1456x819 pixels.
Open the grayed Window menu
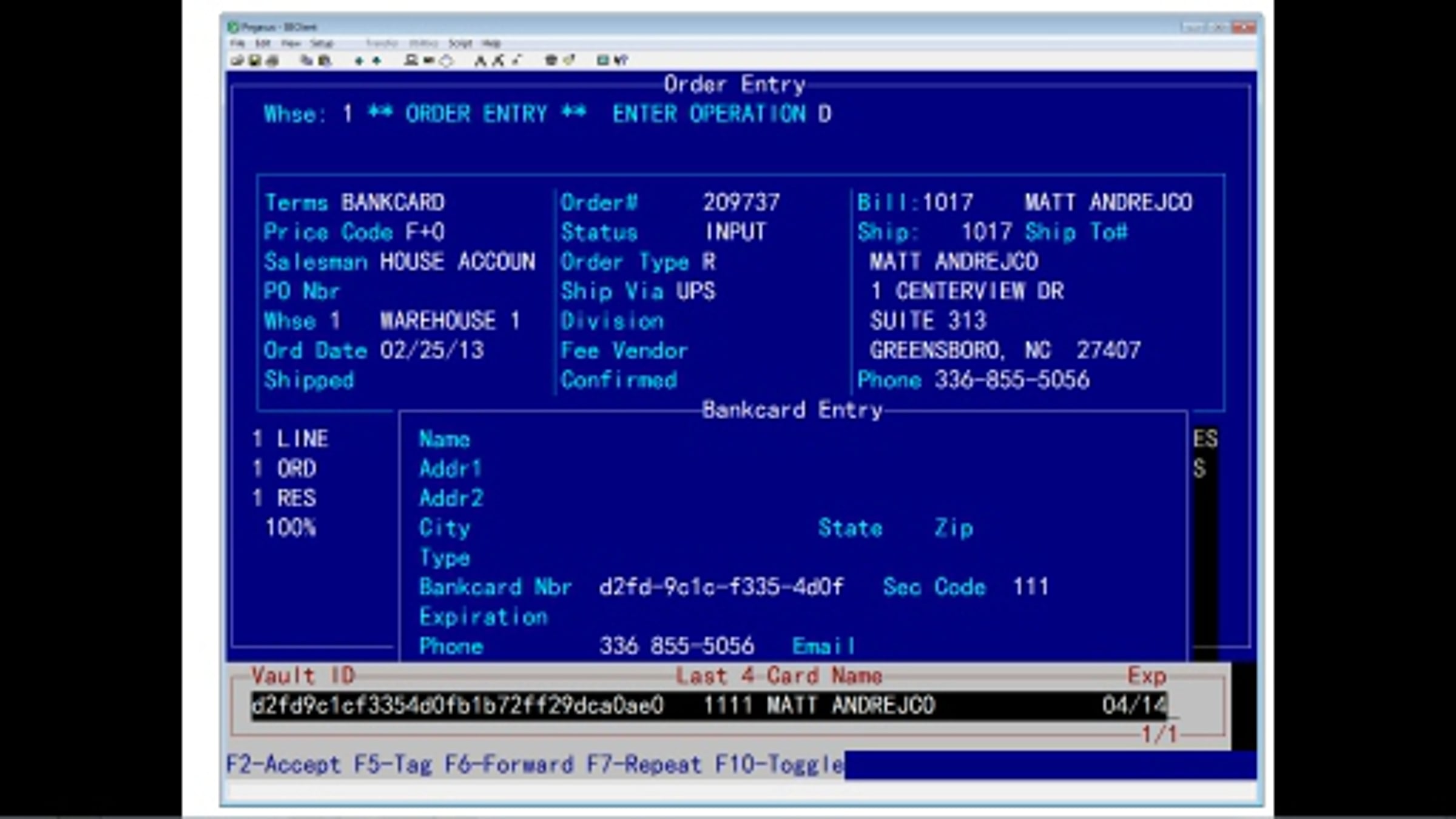(423, 43)
